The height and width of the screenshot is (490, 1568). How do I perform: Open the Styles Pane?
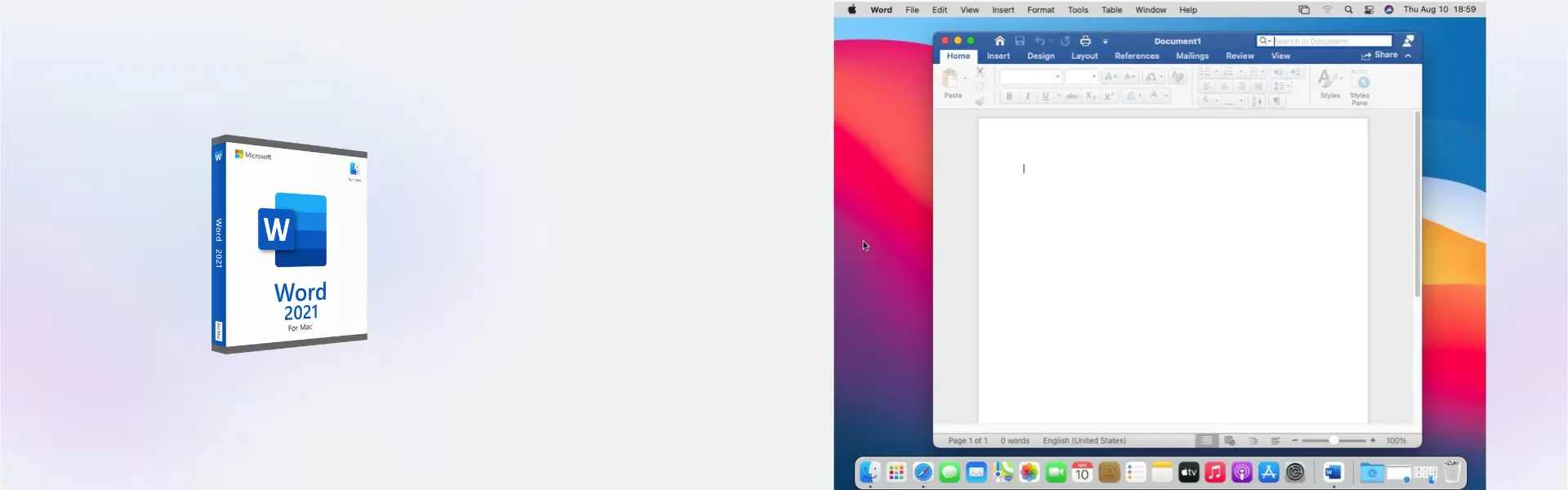[x=1360, y=87]
